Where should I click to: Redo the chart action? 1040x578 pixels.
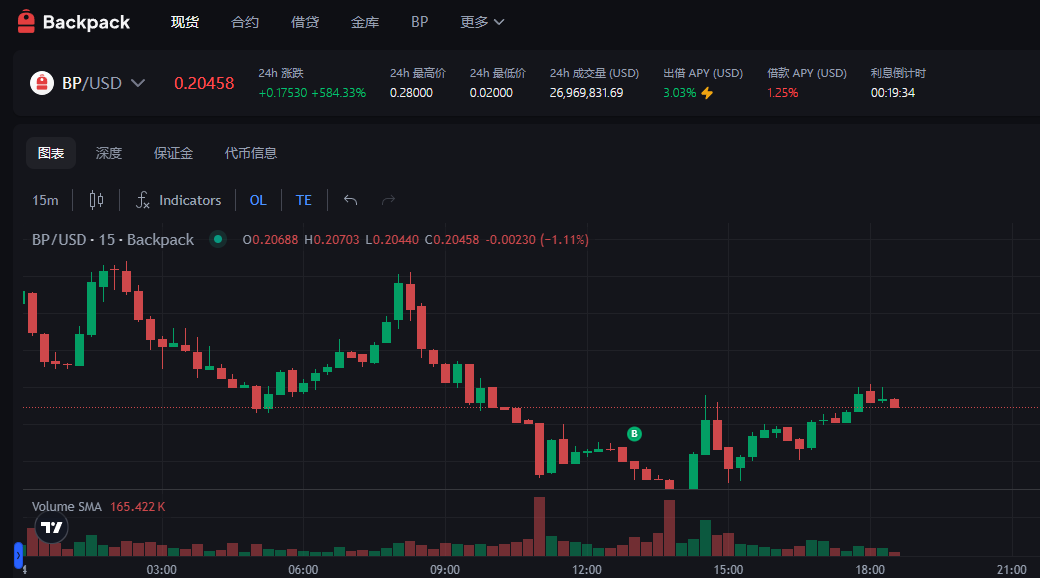click(x=388, y=200)
